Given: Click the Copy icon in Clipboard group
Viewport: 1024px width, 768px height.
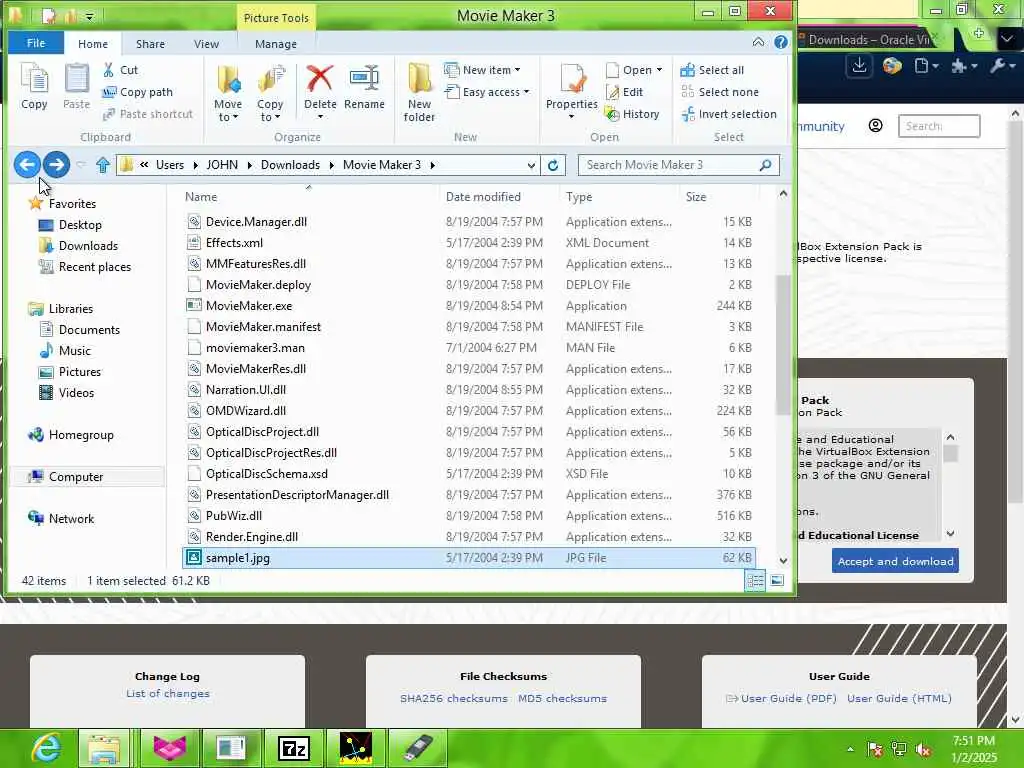Looking at the screenshot, I should tap(34, 86).
